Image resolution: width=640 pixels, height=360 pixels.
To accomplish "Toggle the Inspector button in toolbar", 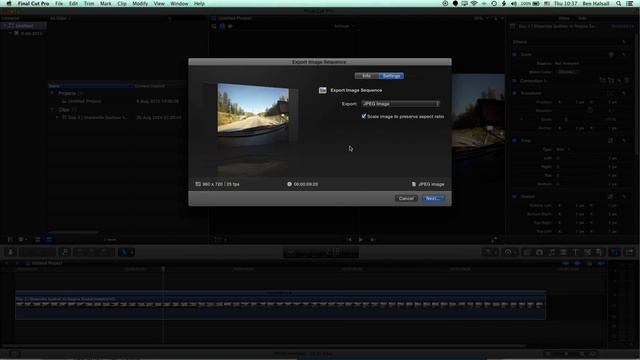I will click(615, 252).
